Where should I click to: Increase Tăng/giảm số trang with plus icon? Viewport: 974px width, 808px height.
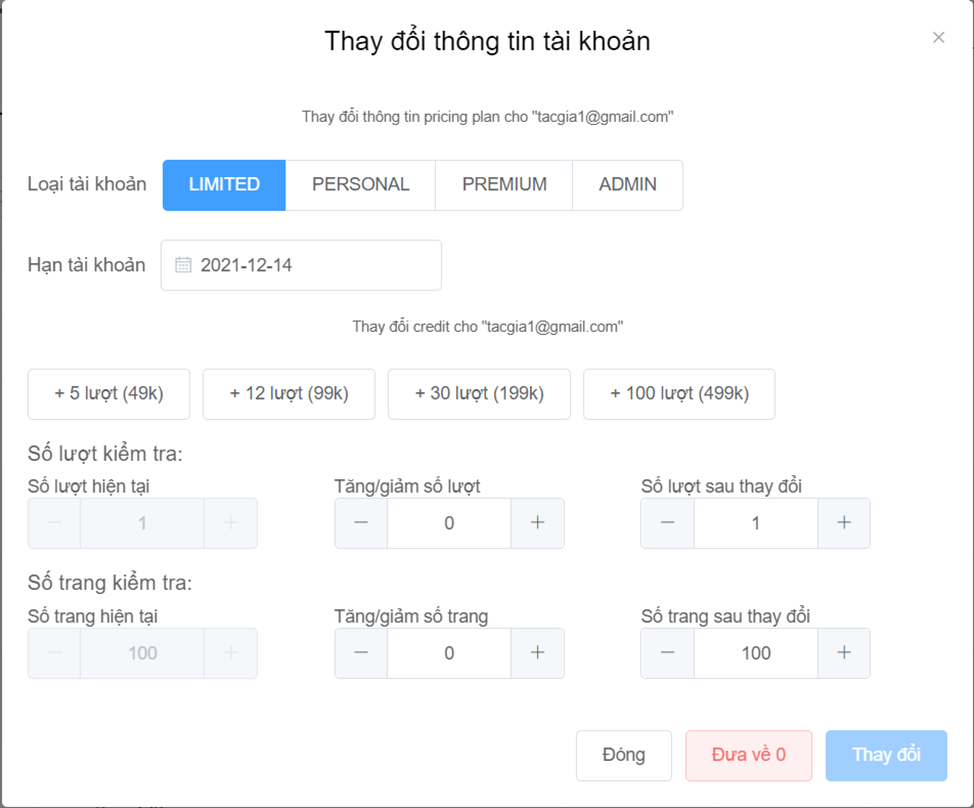coord(538,653)
